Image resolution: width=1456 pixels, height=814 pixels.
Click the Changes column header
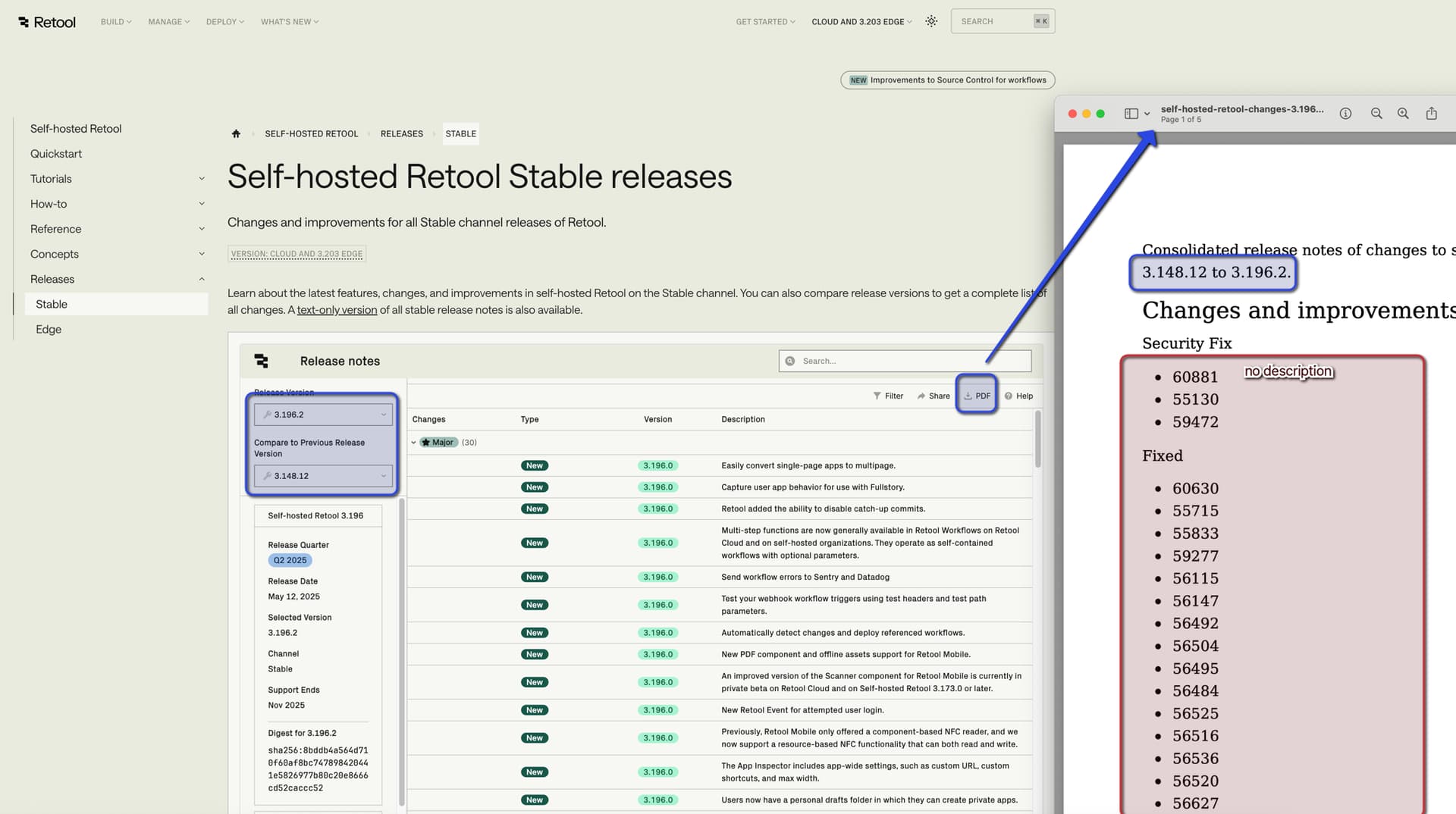428,419
